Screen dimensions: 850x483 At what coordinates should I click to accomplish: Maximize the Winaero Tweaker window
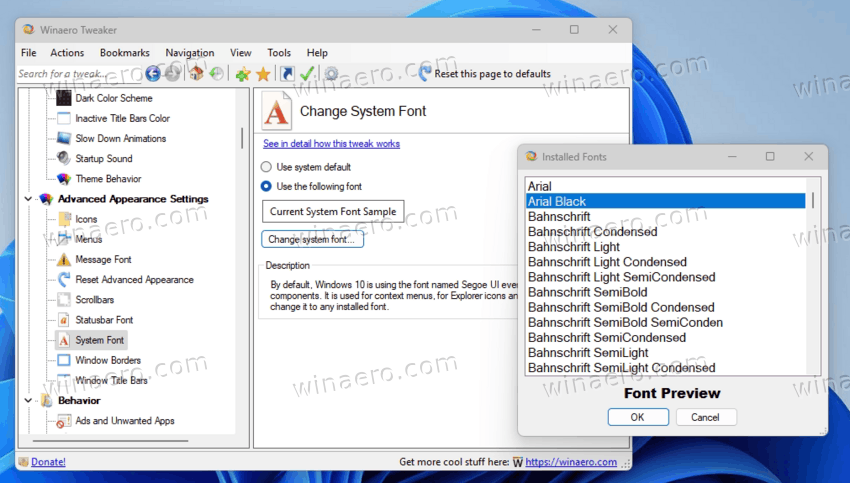point(574,30)
